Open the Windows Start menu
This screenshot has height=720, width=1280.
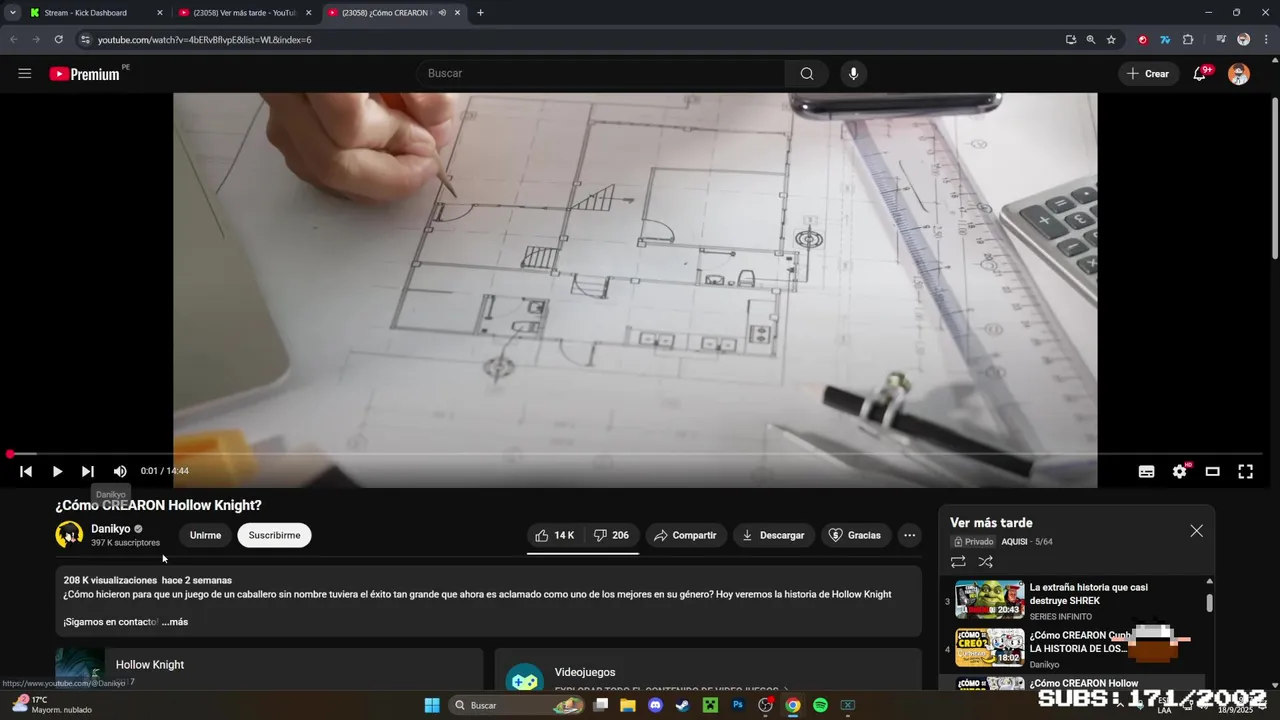click(432, 705)
